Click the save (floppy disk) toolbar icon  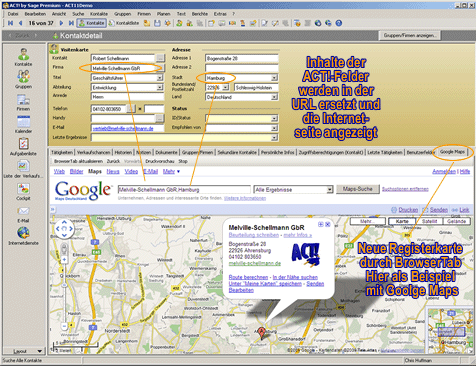tap(157, 23)
